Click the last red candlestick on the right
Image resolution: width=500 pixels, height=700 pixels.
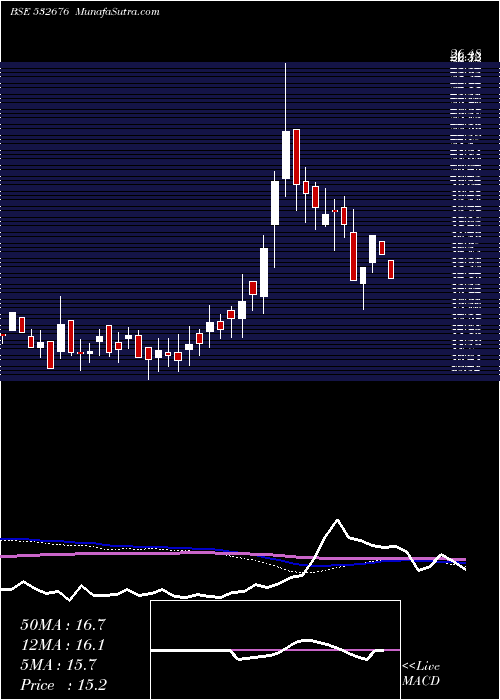click(391, 270)
